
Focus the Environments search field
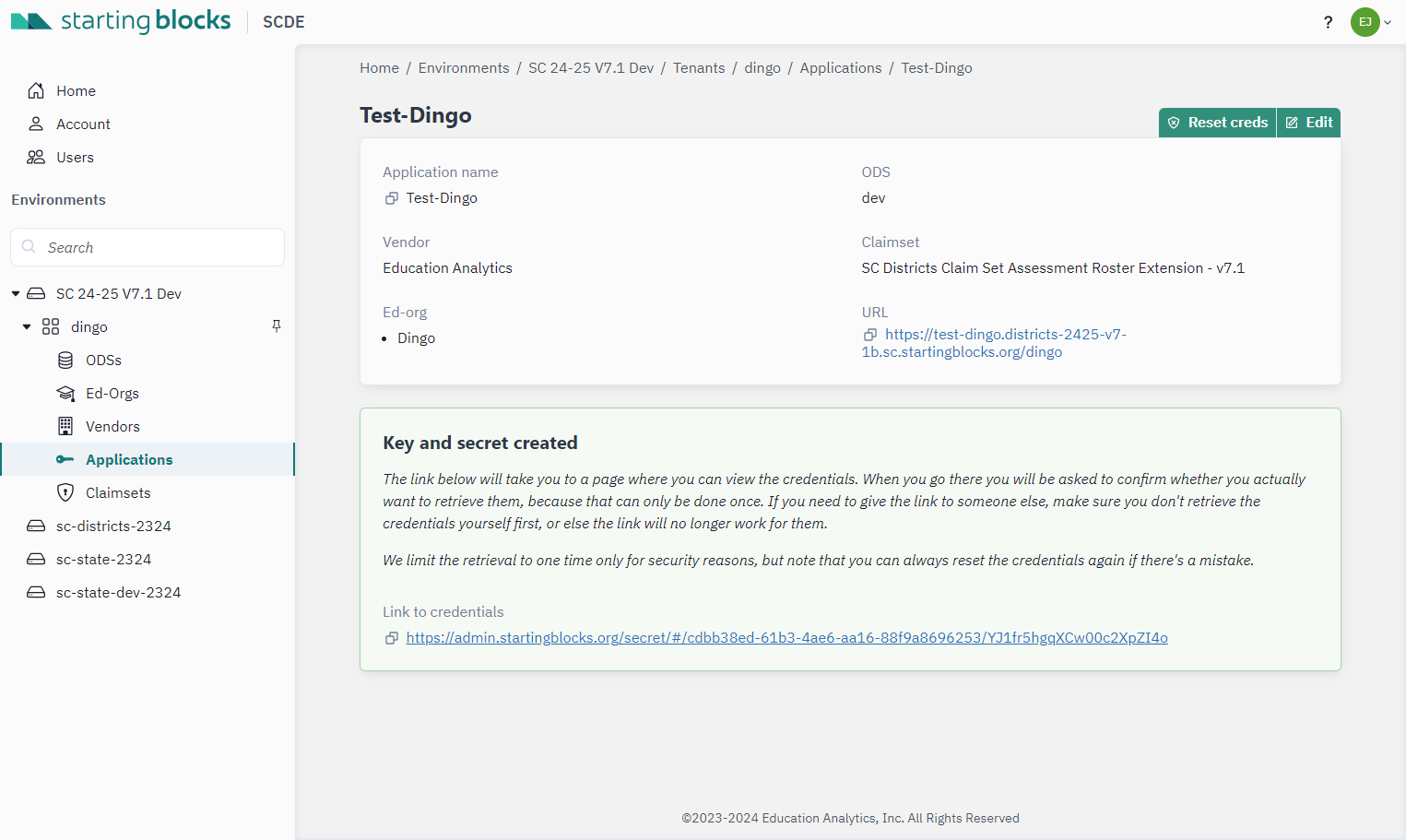[x=148, y=247]
